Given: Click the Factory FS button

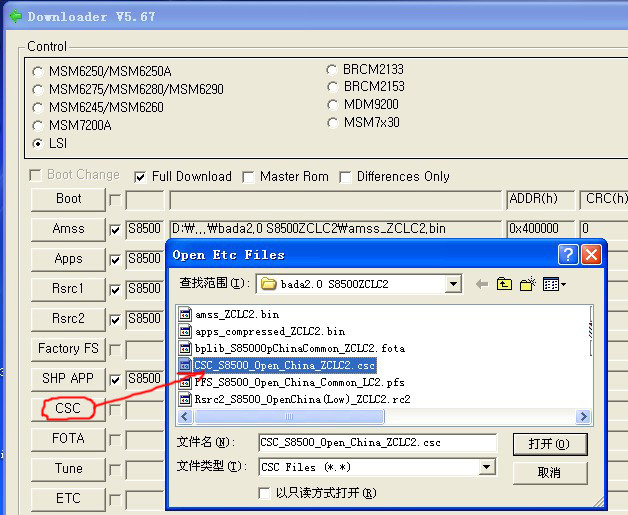Looking at the screenshot, I should 68,349.
